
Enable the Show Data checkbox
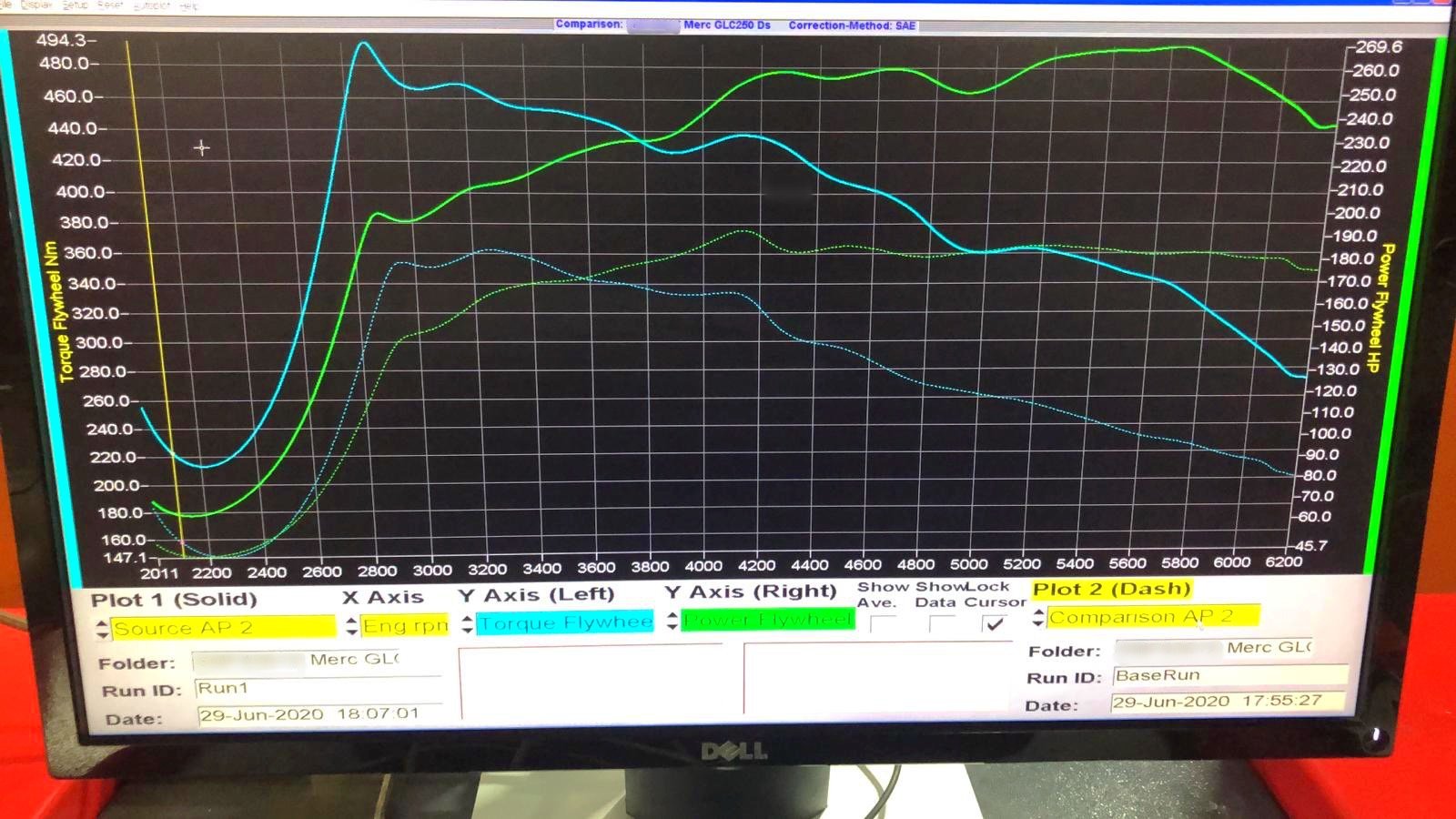pyautogui.click(x=942, y=623)
